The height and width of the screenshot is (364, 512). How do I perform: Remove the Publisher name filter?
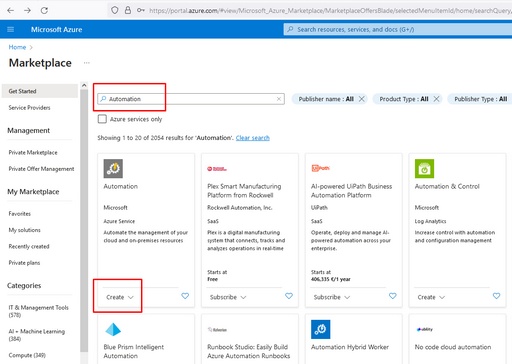coord(361,99)
